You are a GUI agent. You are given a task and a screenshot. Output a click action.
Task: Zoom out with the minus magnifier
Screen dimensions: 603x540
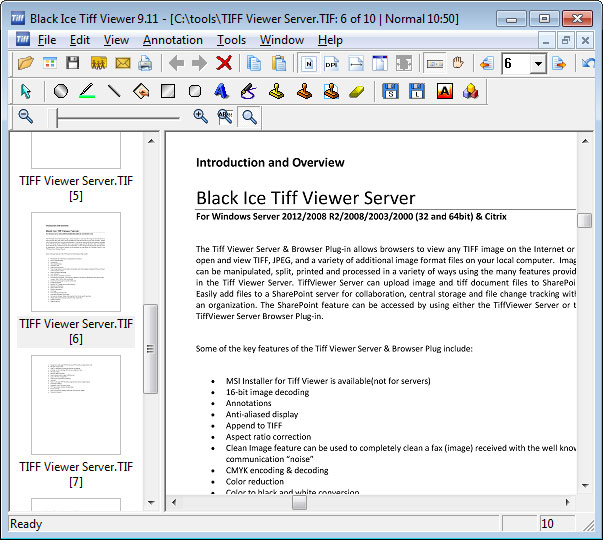pos(26,116)
